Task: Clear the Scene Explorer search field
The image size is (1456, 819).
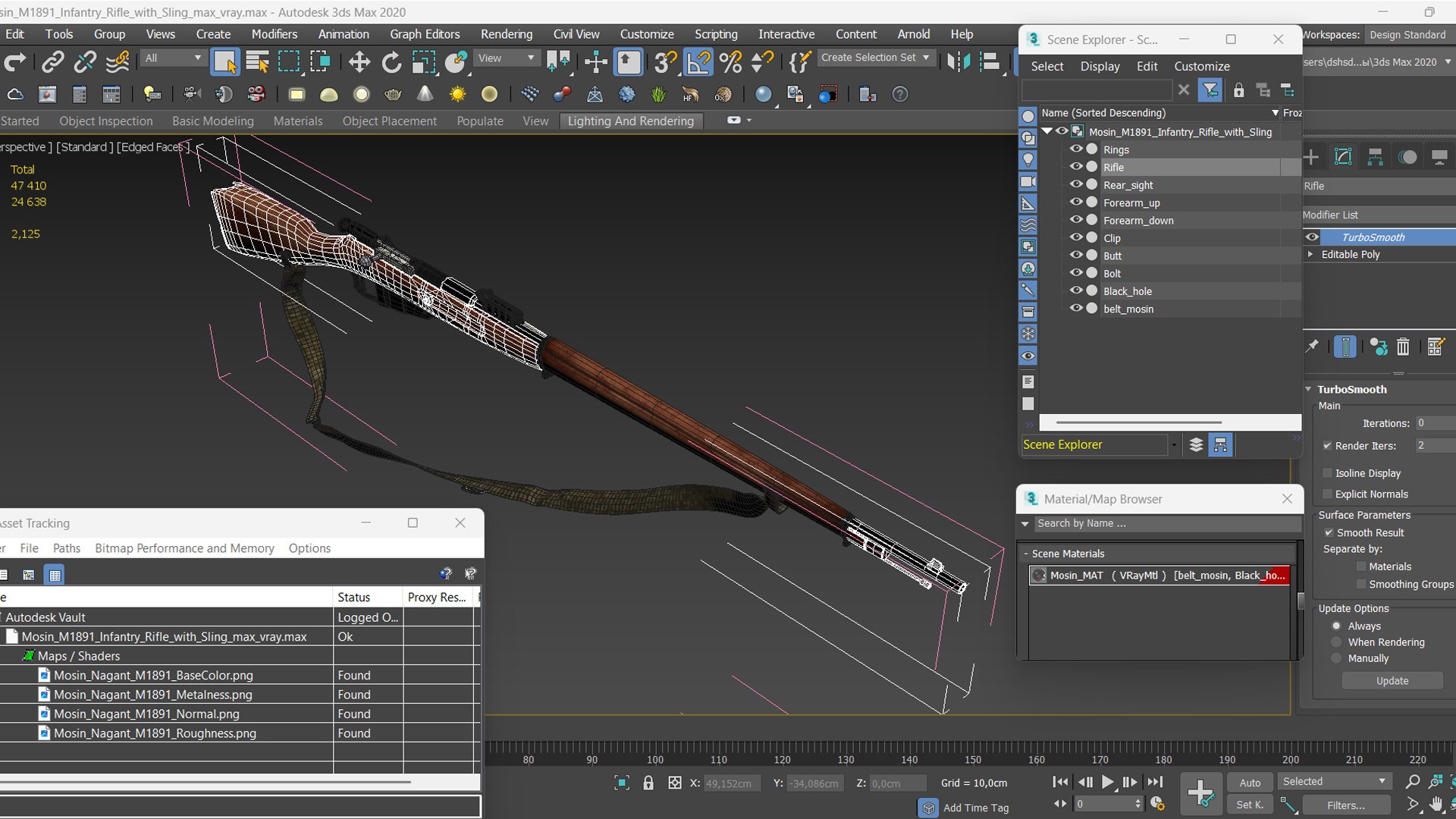Action: click(x=1184, y=90)
